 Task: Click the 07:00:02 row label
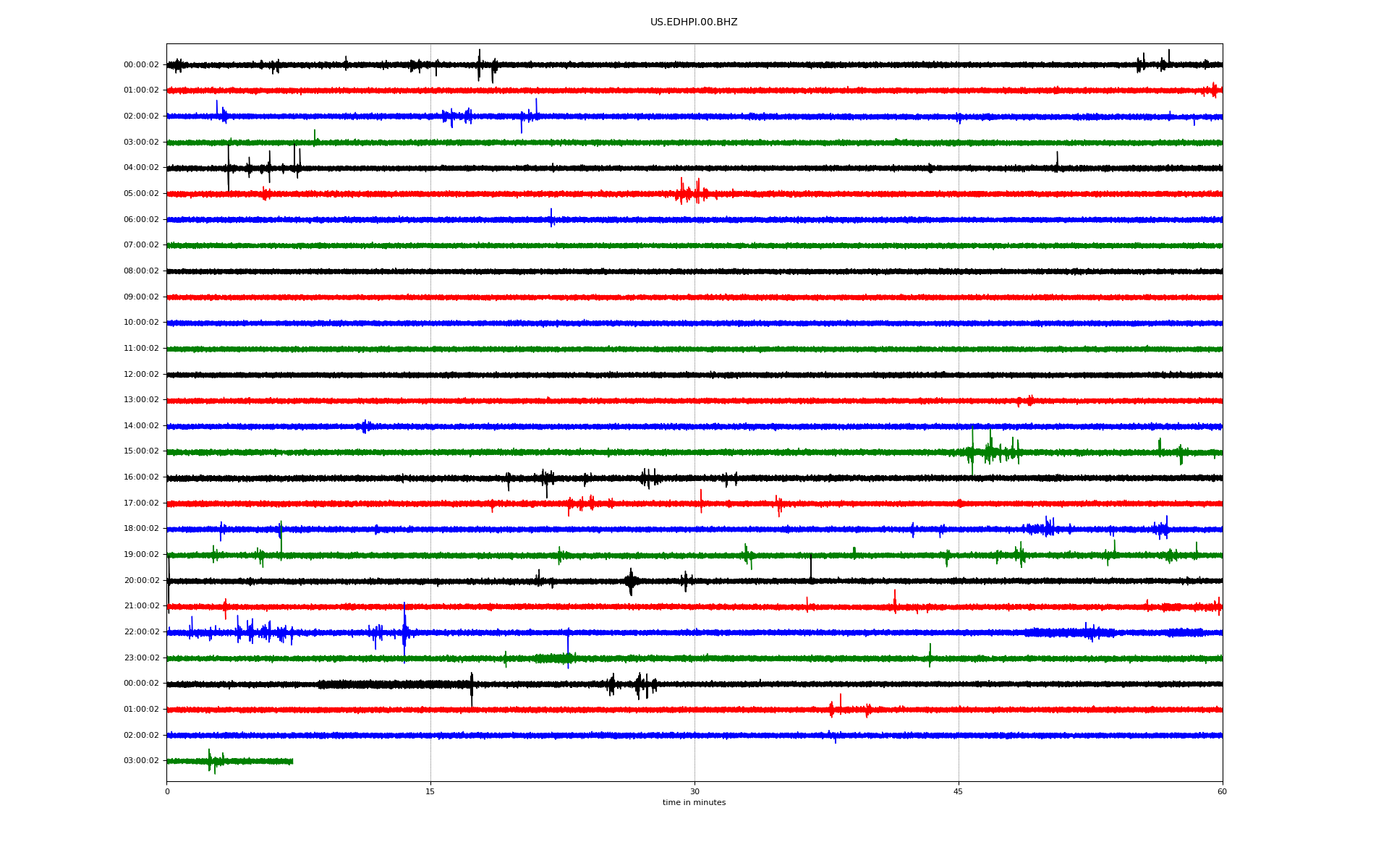tap(141, 245)
